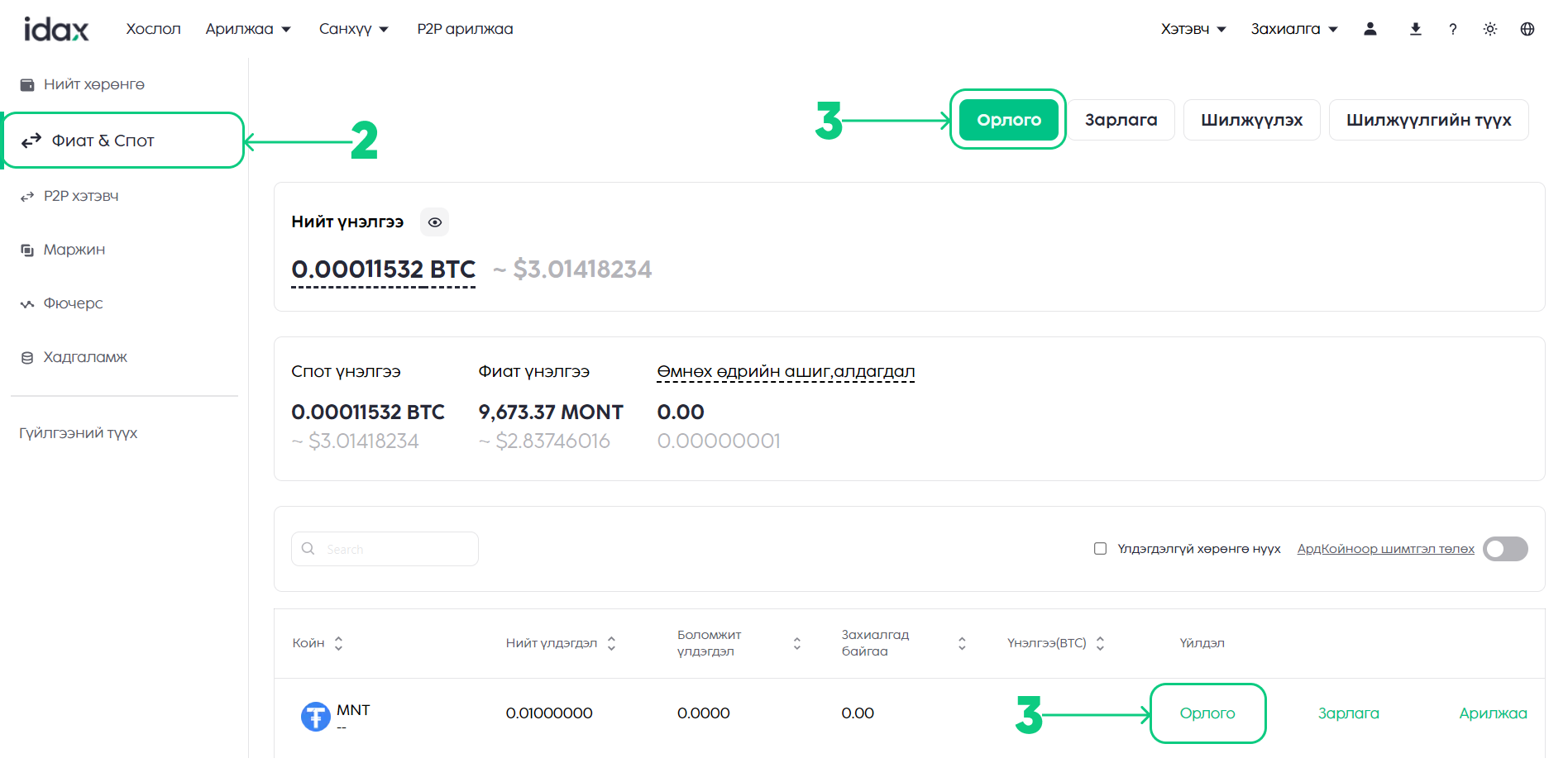Open Маржин in the sidebar
Image resolution: width=1568 pixels, height=763 pixels.
click(74, 250)
